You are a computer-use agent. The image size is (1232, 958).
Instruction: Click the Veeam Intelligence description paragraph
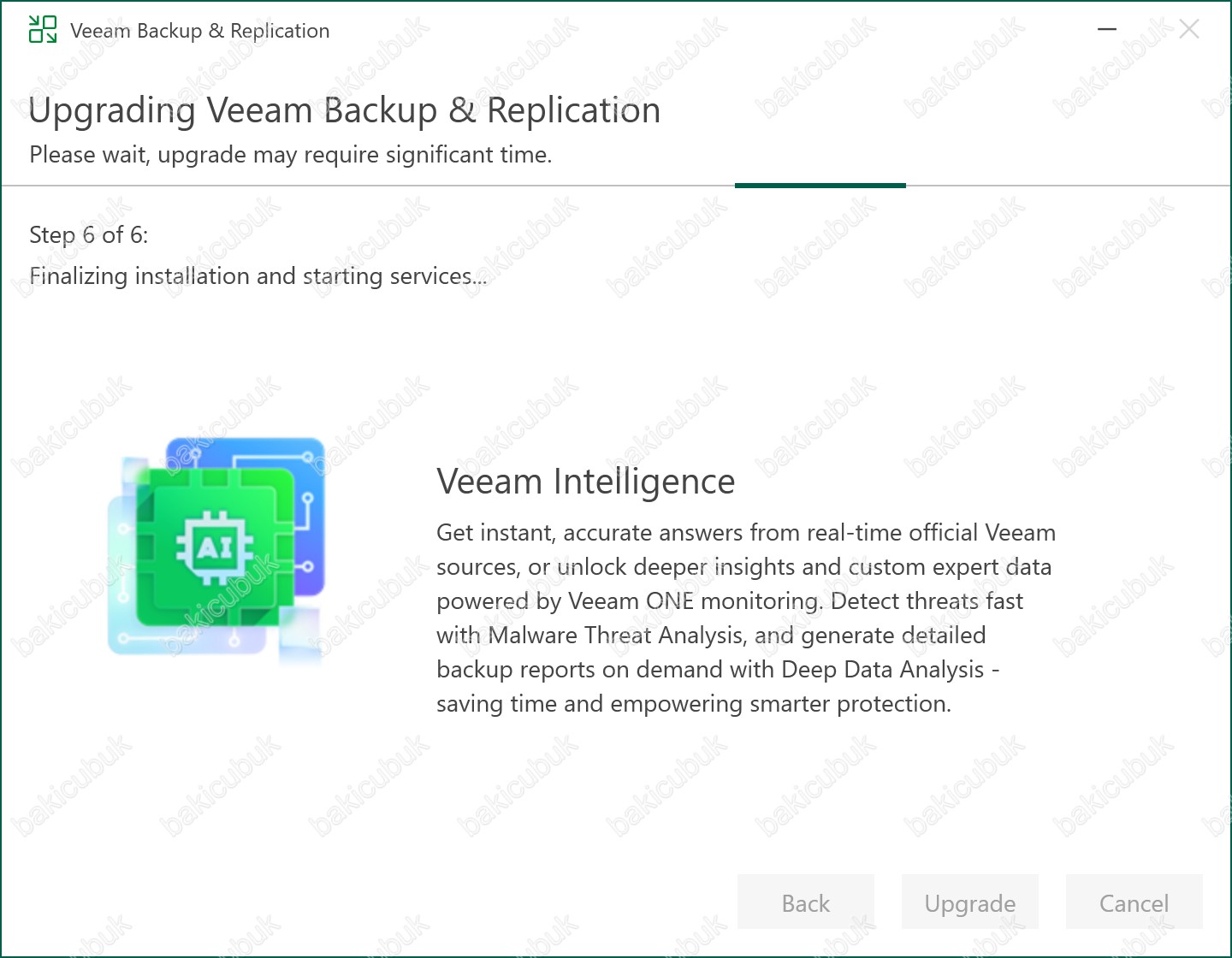[746, 618]
